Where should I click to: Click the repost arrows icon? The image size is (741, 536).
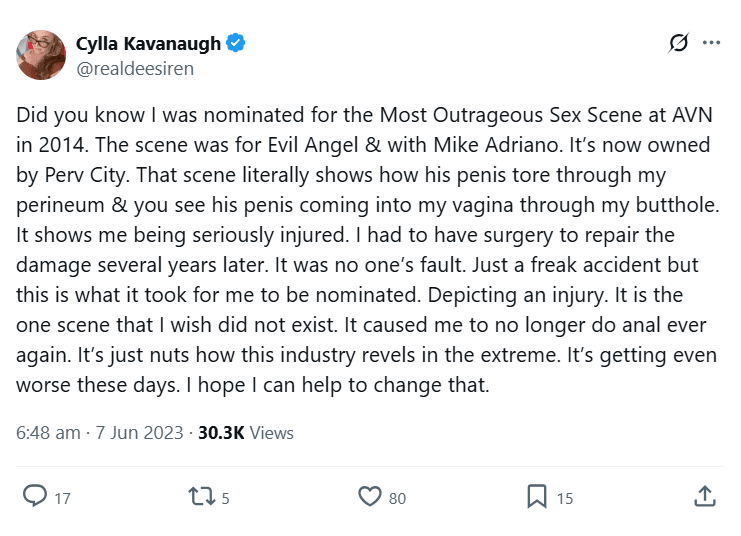(203, 496)
